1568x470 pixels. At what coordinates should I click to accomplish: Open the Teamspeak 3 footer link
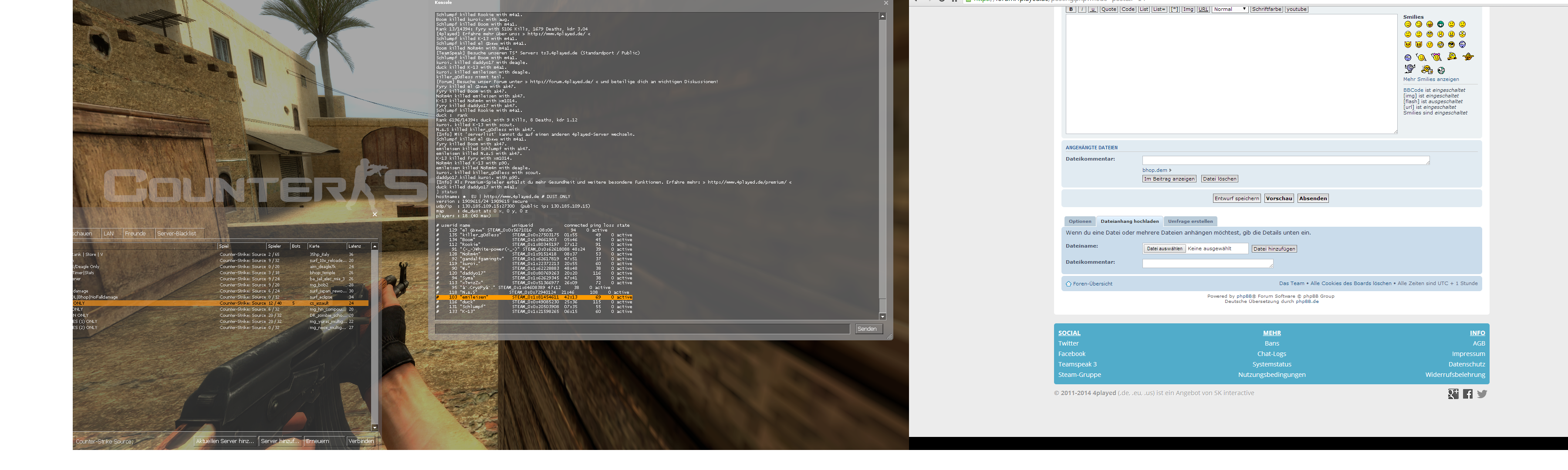1078,364
